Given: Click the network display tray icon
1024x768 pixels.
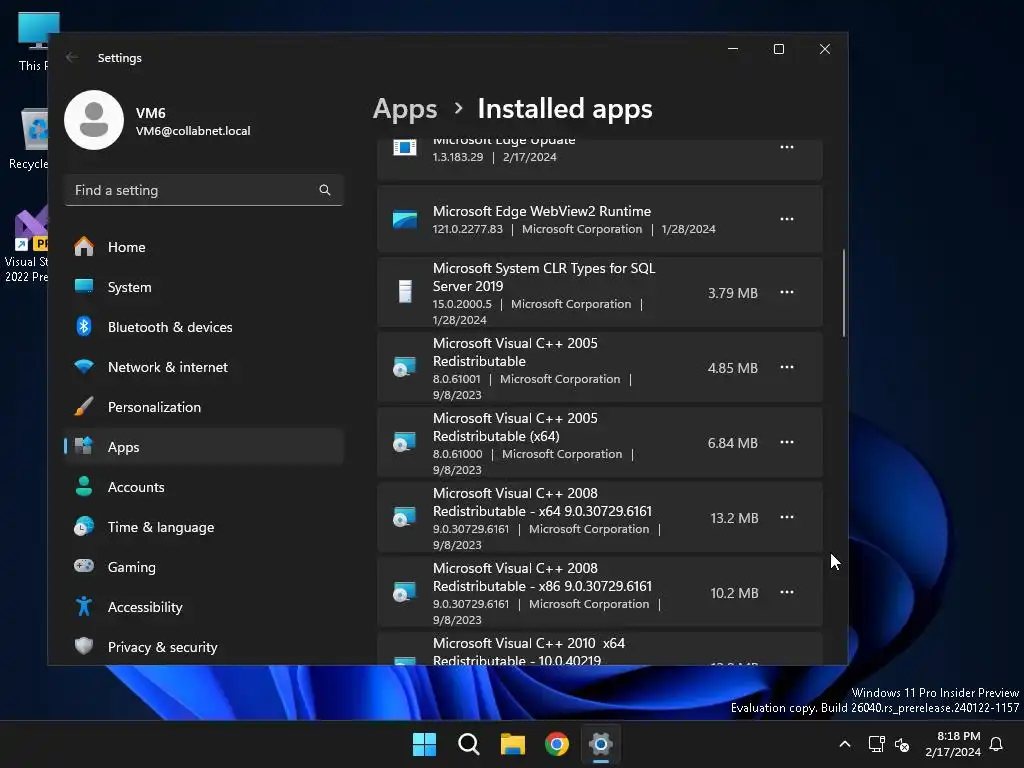Looking at the screenshot, I should pyautogui.click(x=876, y=744).
